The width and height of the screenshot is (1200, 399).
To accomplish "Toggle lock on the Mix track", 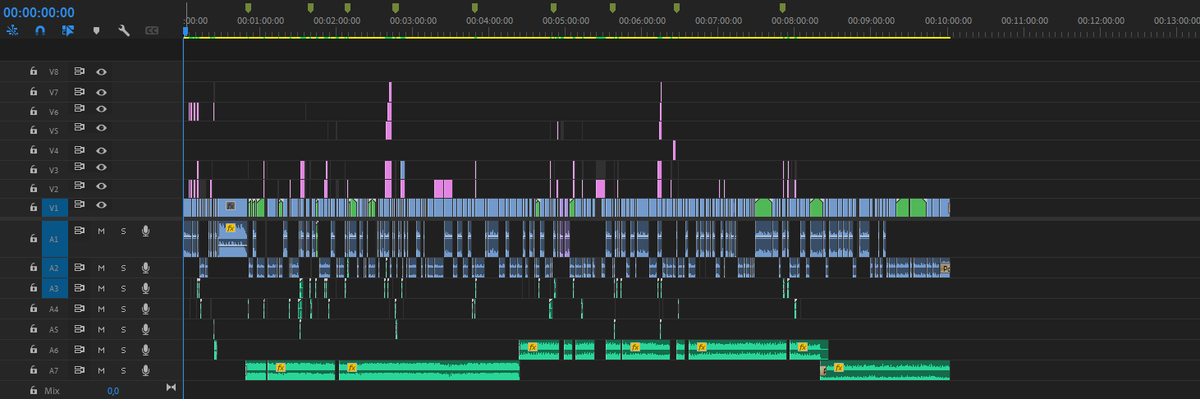I will (x=33, y=390).
